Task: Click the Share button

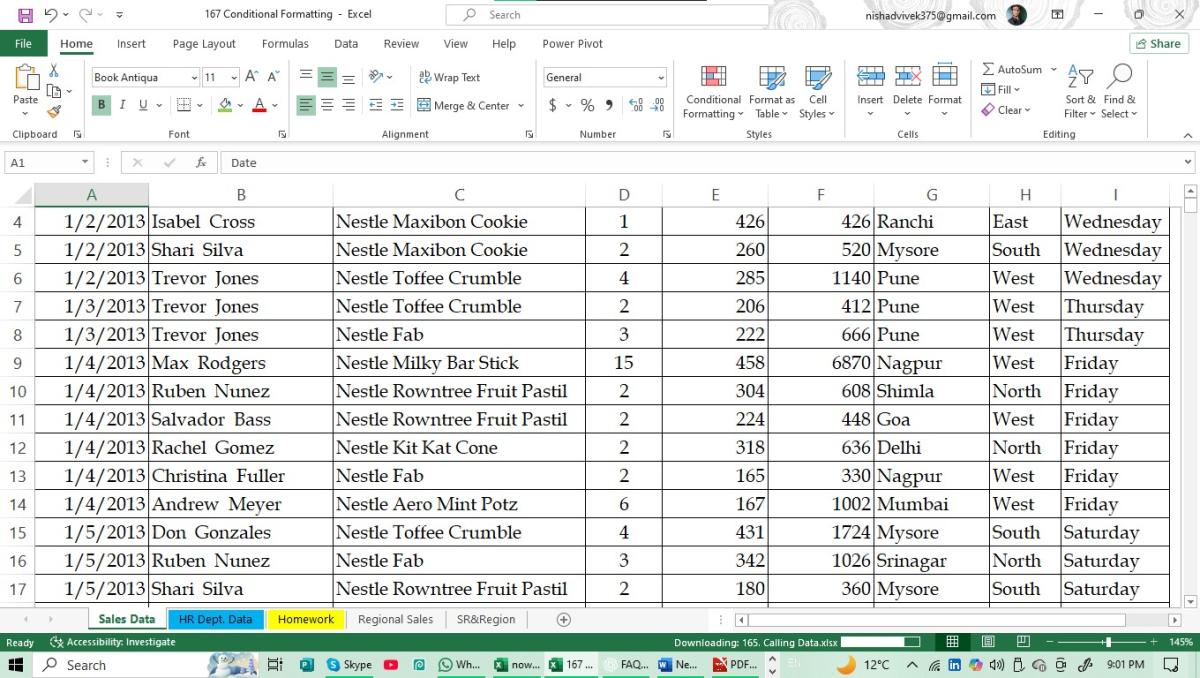Action: [x=1157, y=44]
